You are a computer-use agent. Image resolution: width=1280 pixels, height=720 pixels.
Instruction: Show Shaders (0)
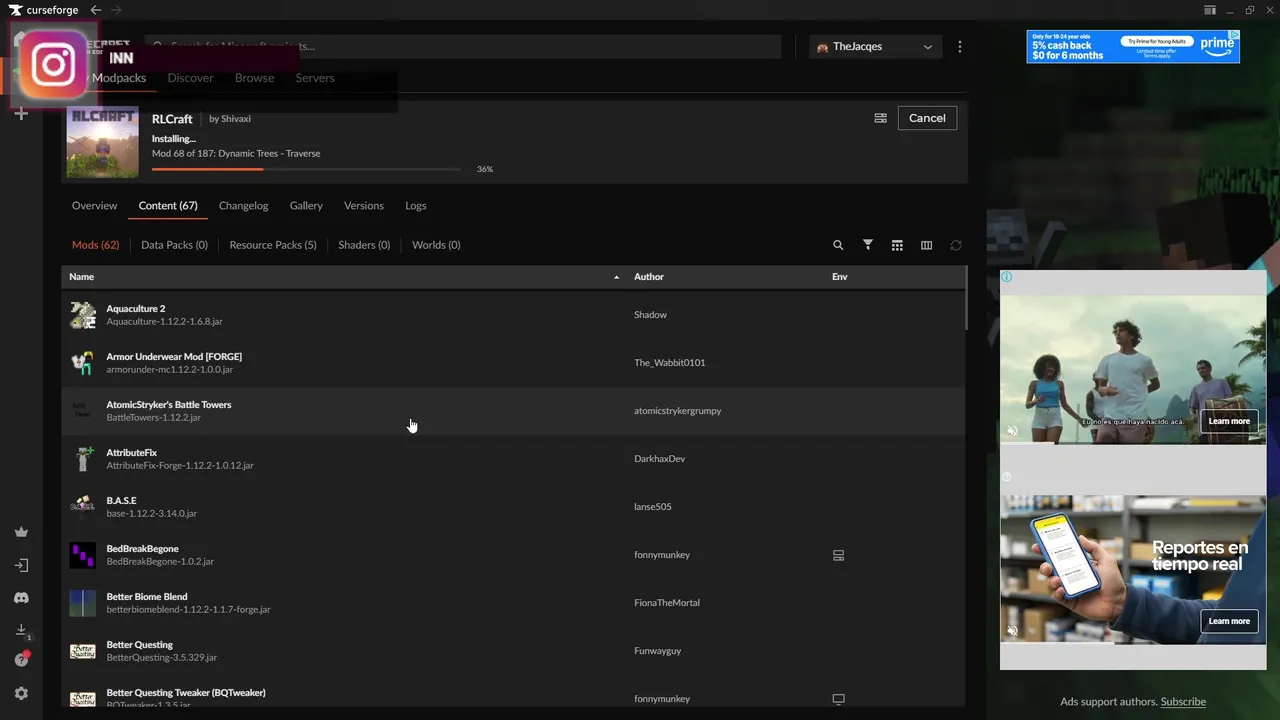[364, 245]
